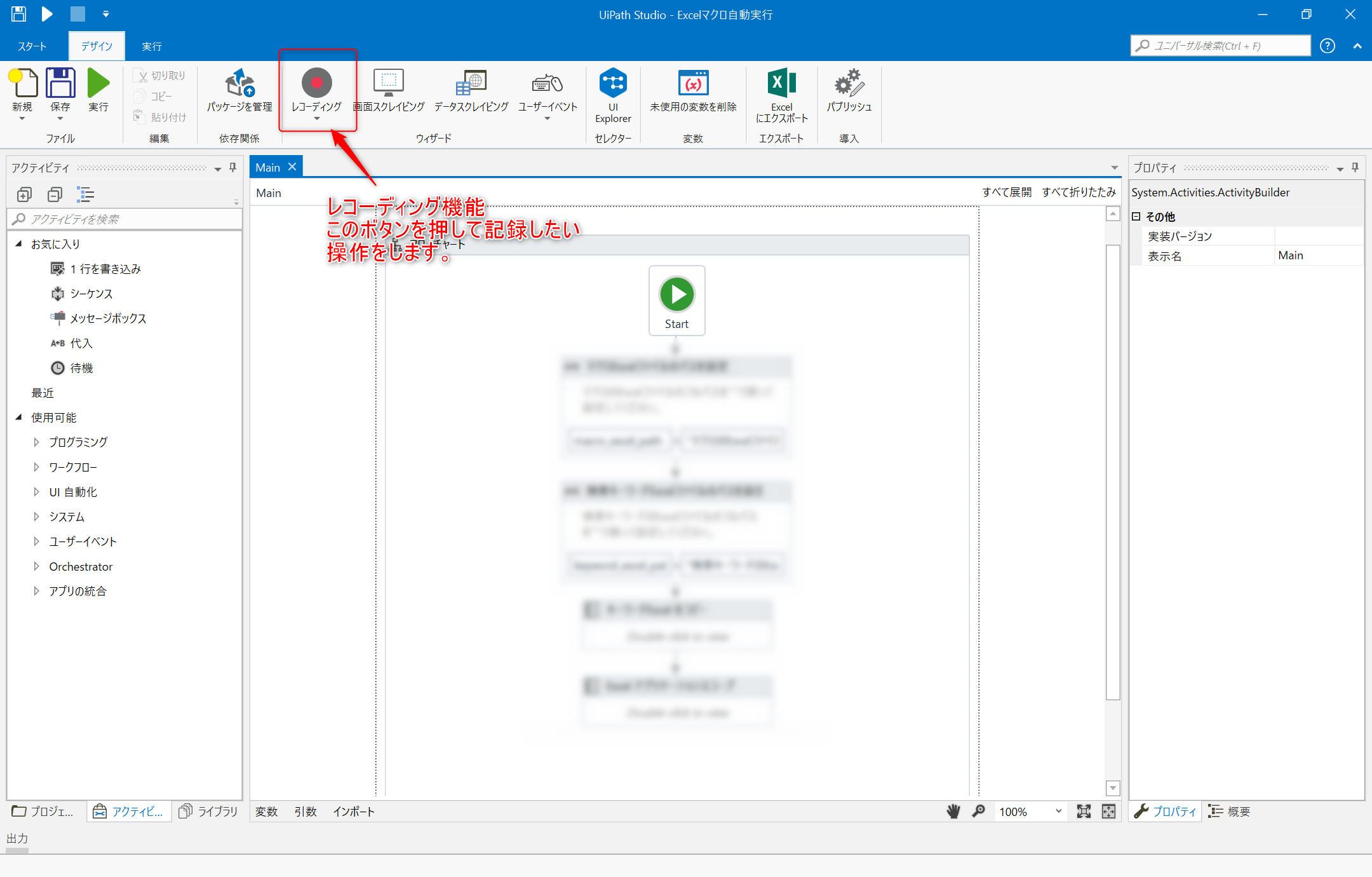Click the activity search field
The image size is (1372, 877).
click(x=125, y=219)
